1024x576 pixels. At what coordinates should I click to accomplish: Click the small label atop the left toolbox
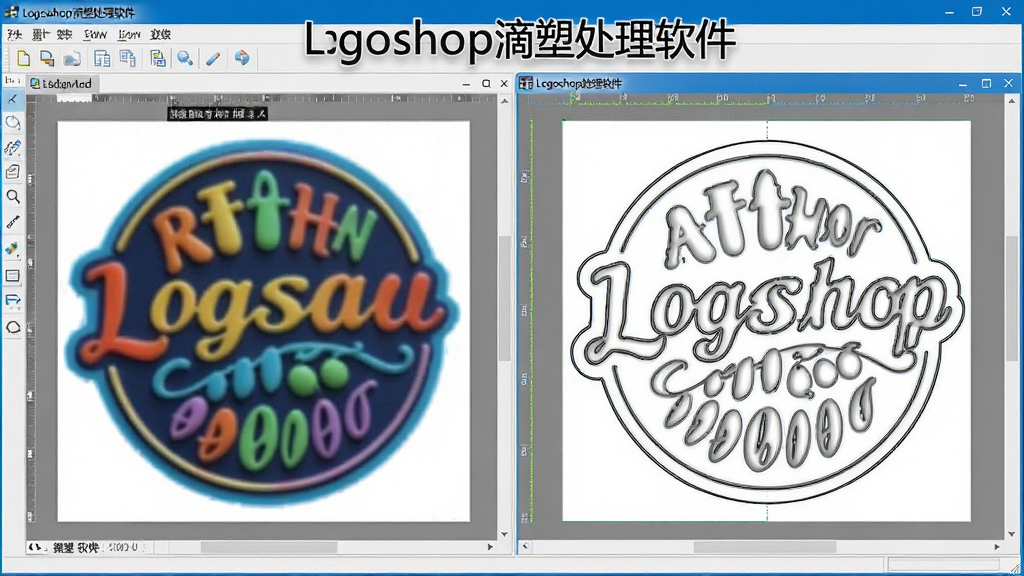pyautogui.click(x=12, y=80)
